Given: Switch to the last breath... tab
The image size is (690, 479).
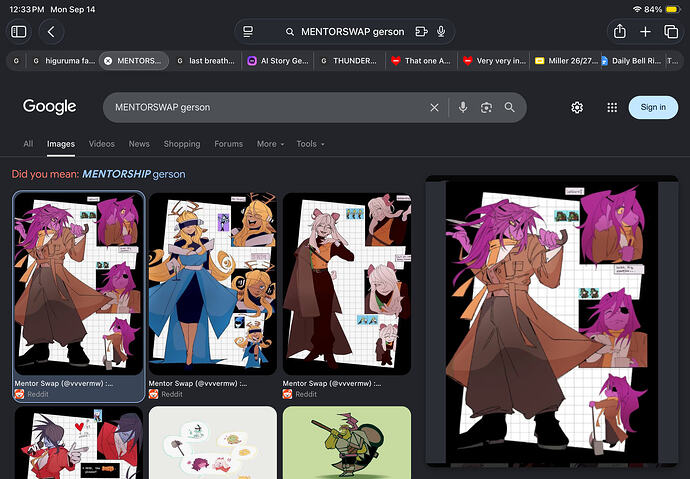Looking at the screenshot, I should 206,61.
